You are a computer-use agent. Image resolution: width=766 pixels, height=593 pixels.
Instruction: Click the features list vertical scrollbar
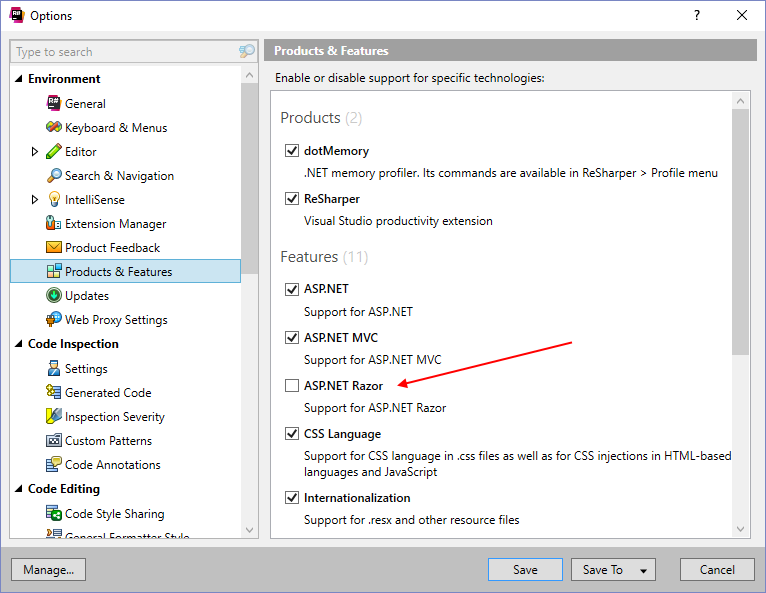point(740,230)
